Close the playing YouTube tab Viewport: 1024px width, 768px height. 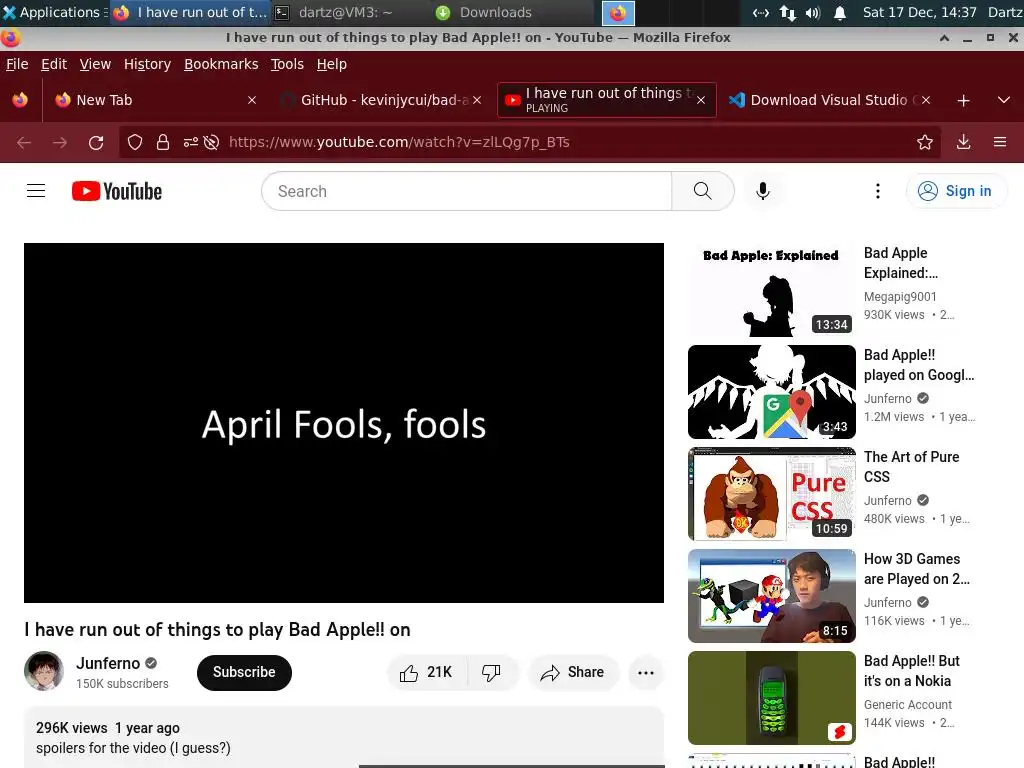pos(701,100)
